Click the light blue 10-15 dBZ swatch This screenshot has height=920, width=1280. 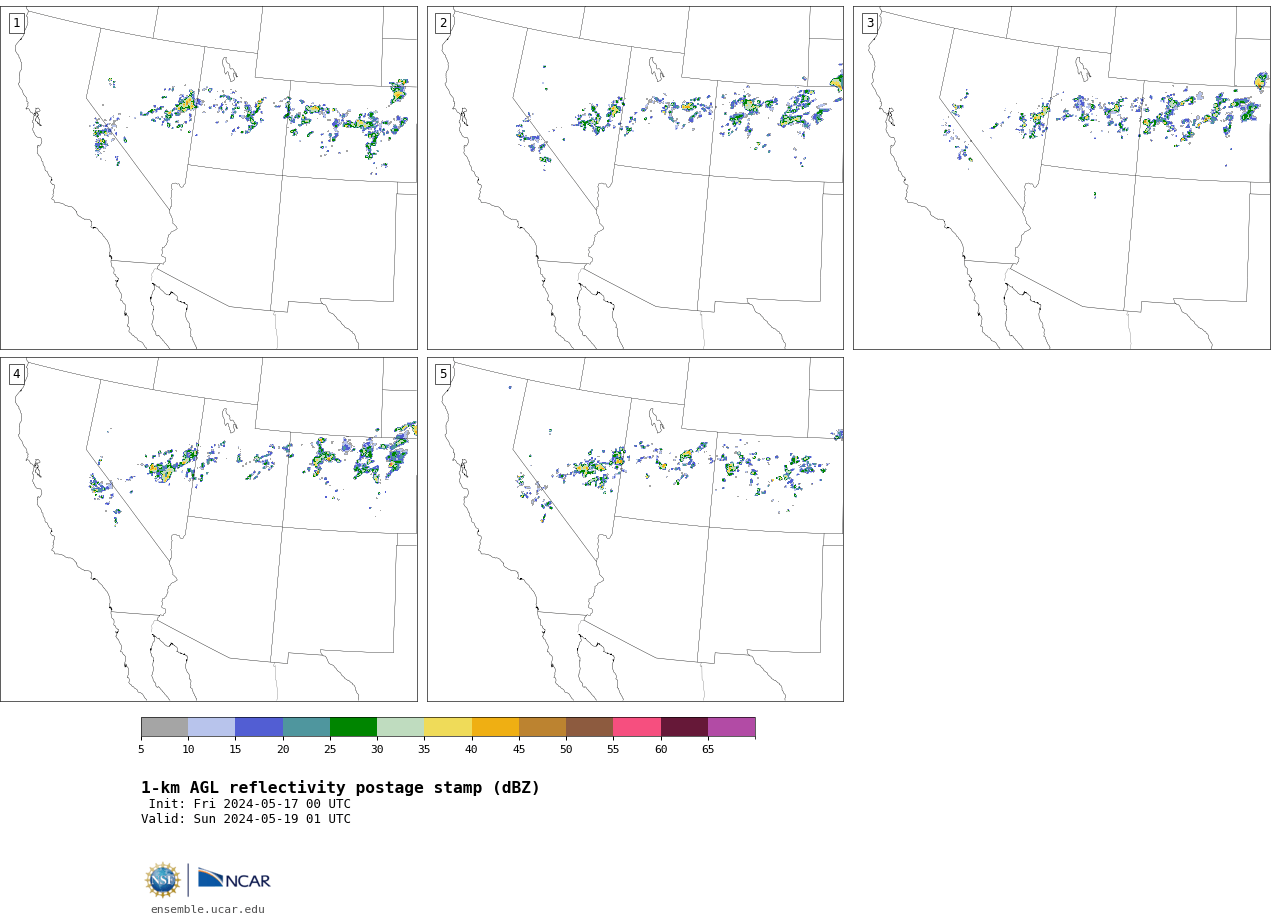pyautogui.click(x=211, y=727)
